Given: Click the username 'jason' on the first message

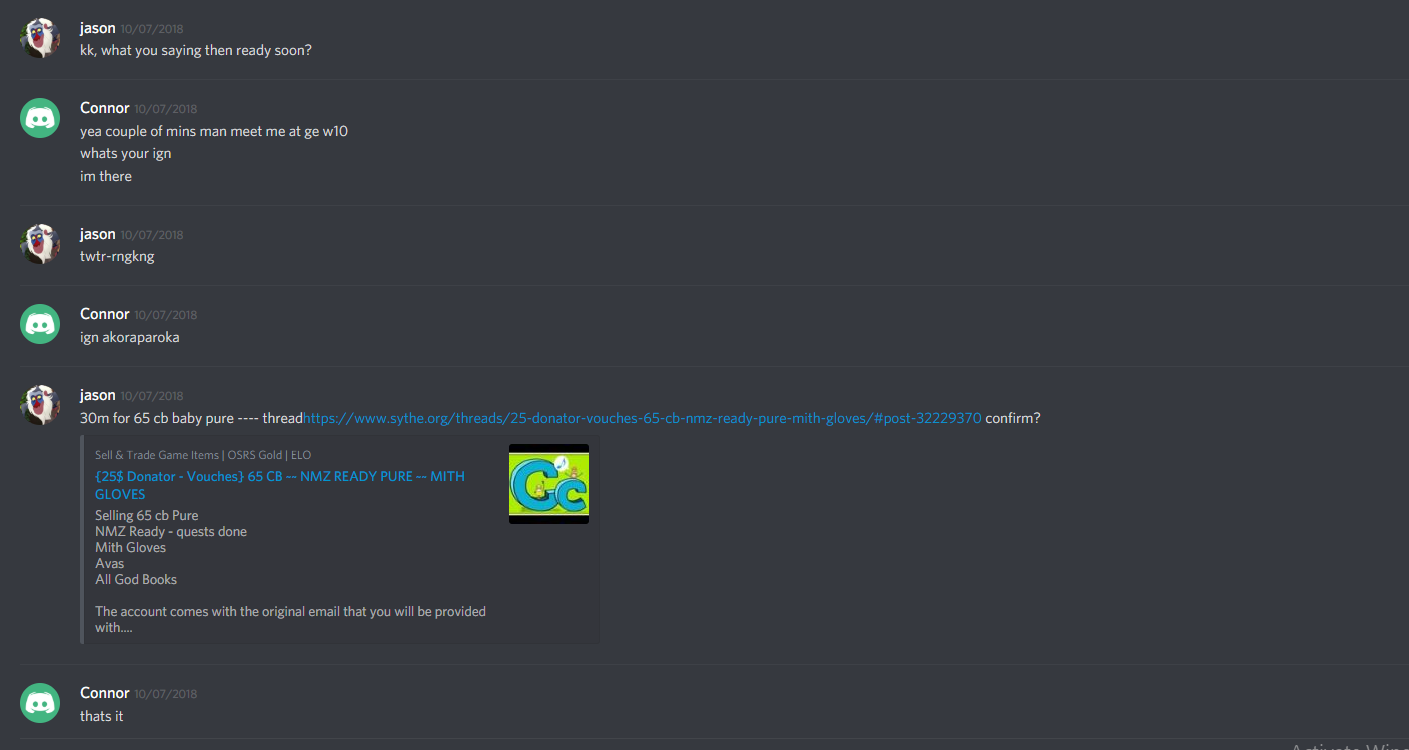Looking at the screenshot, I should click(98, 28).
